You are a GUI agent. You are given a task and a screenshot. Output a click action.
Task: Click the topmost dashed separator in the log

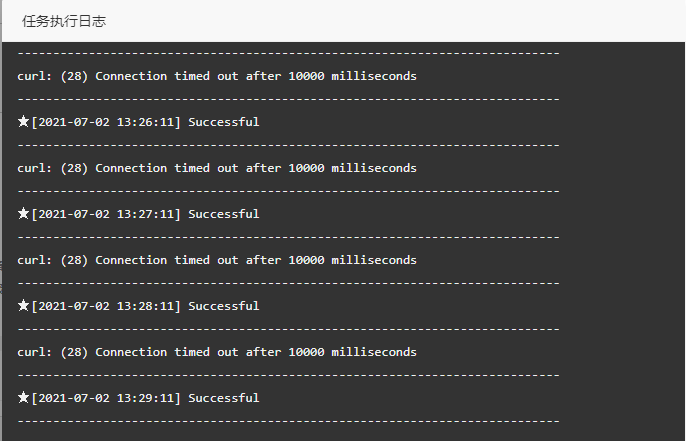tap(288, 53)
